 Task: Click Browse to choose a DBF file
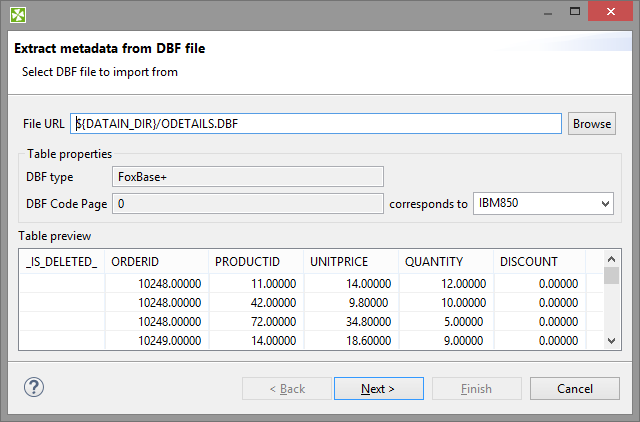[x=591, y=124]
